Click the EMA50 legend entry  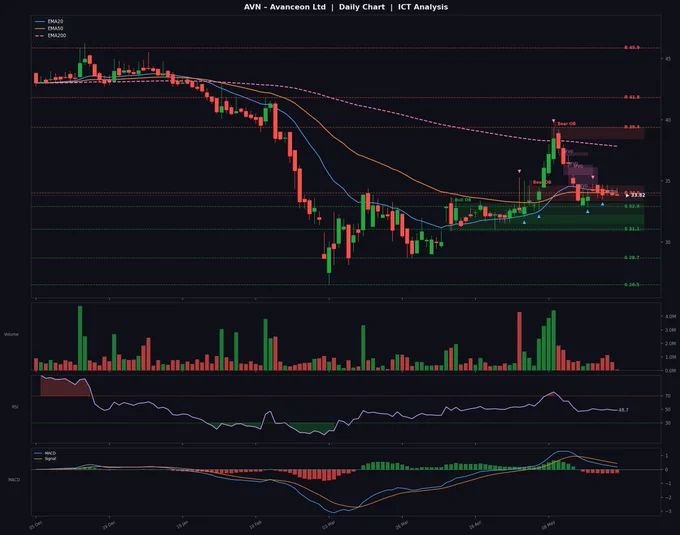point(49,28)
